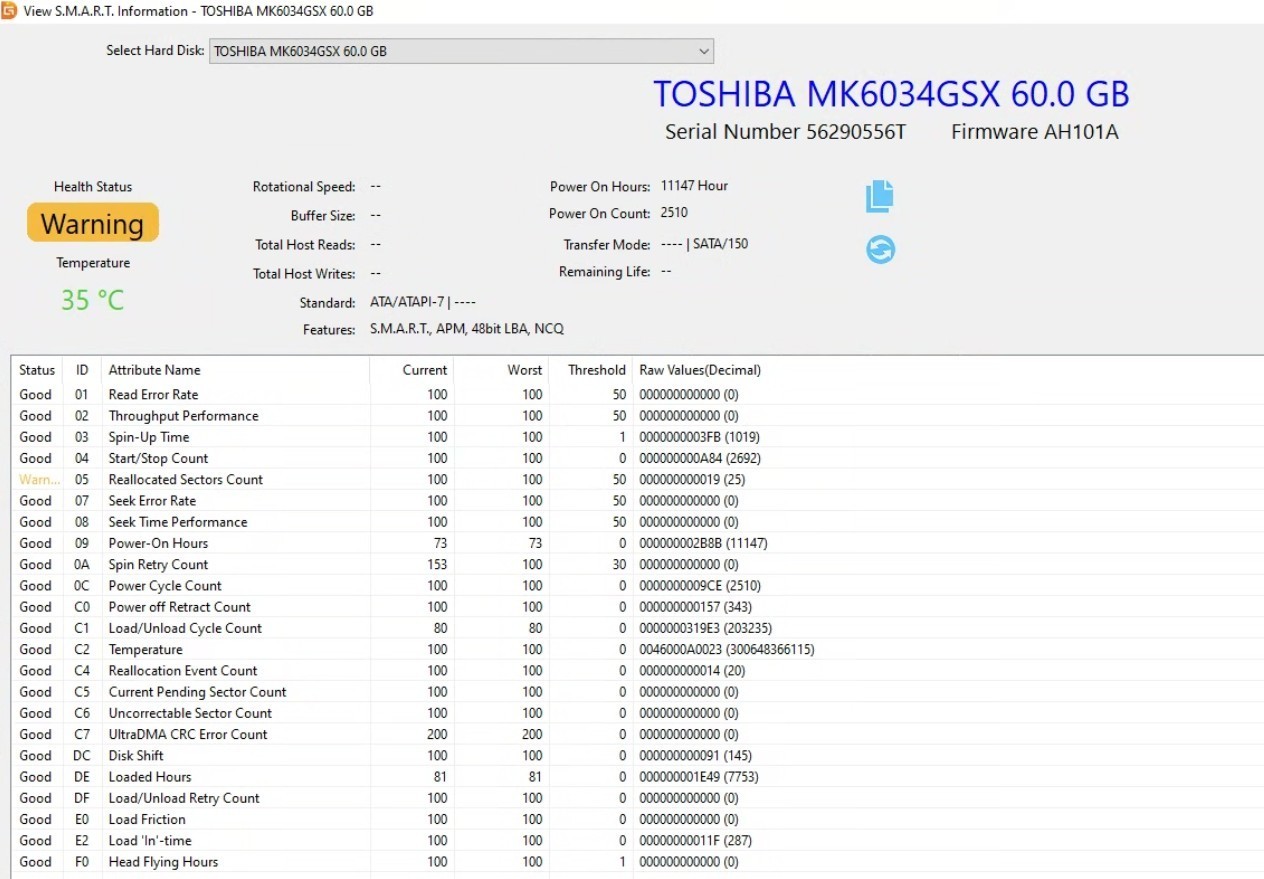The height and width of the screenshot is (879, 1264).
Task: Select the Spin Retry Count row
Action: point(638,564)
